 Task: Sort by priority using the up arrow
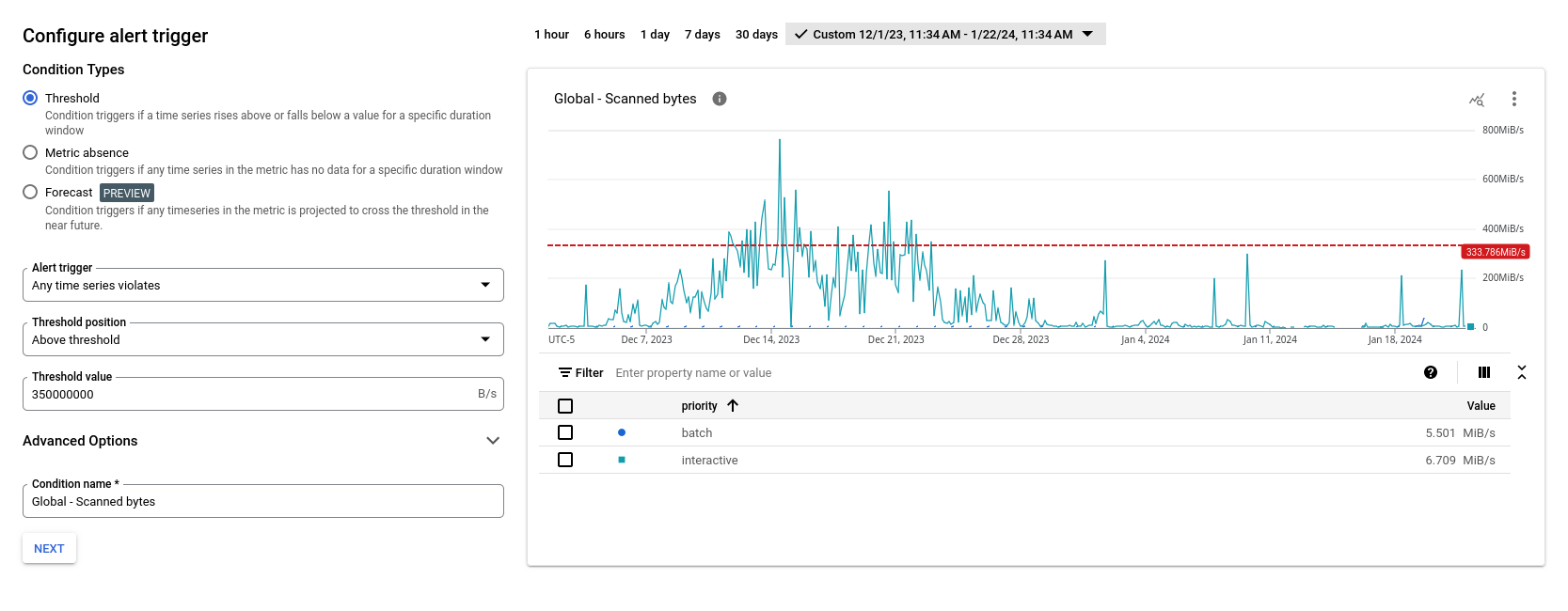(733, 406)
